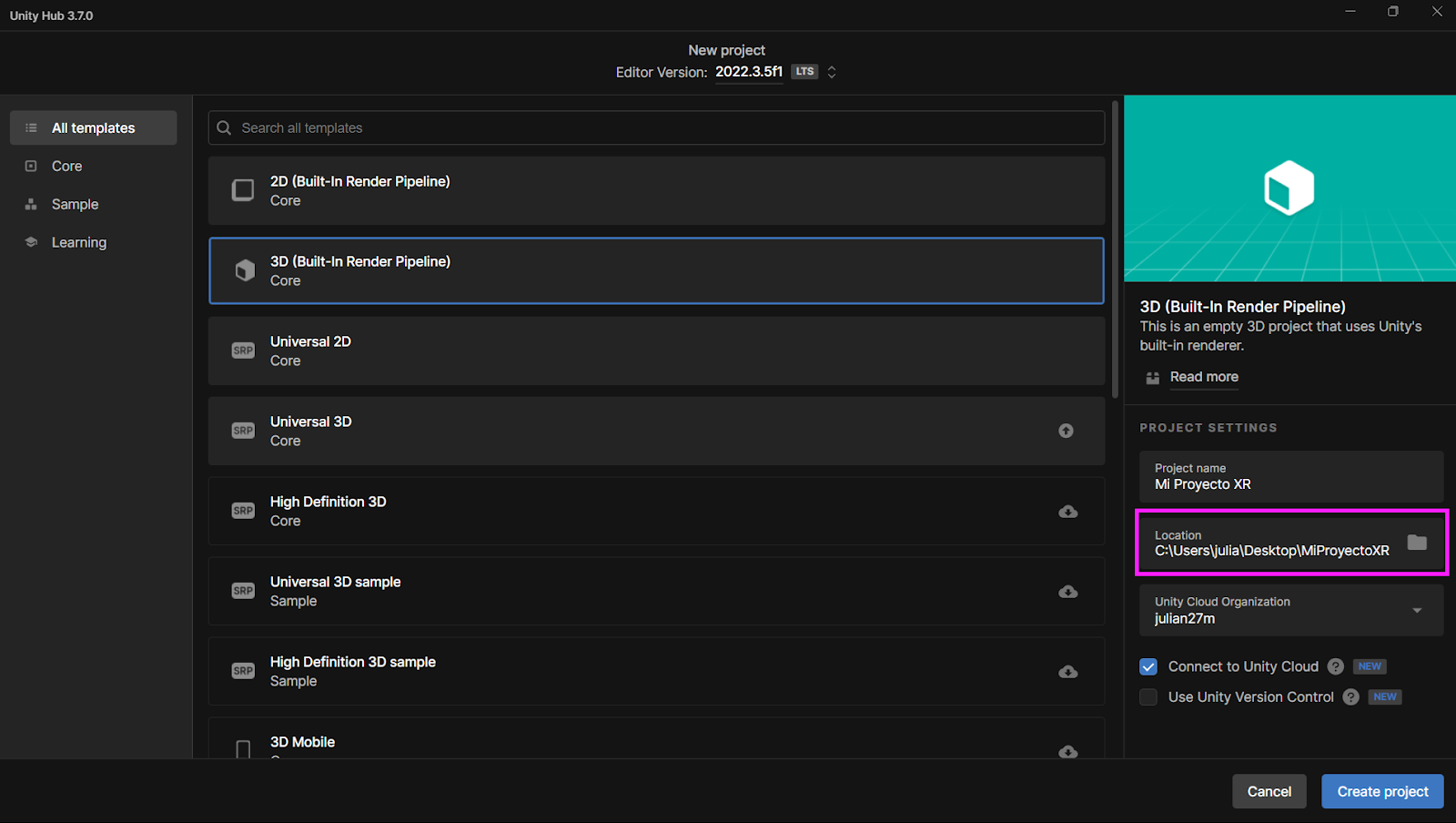The width and height of the screenshot is (1456, 823).
Task: Open the Editor Version selector arrows
Action: (x=831, y=72)
